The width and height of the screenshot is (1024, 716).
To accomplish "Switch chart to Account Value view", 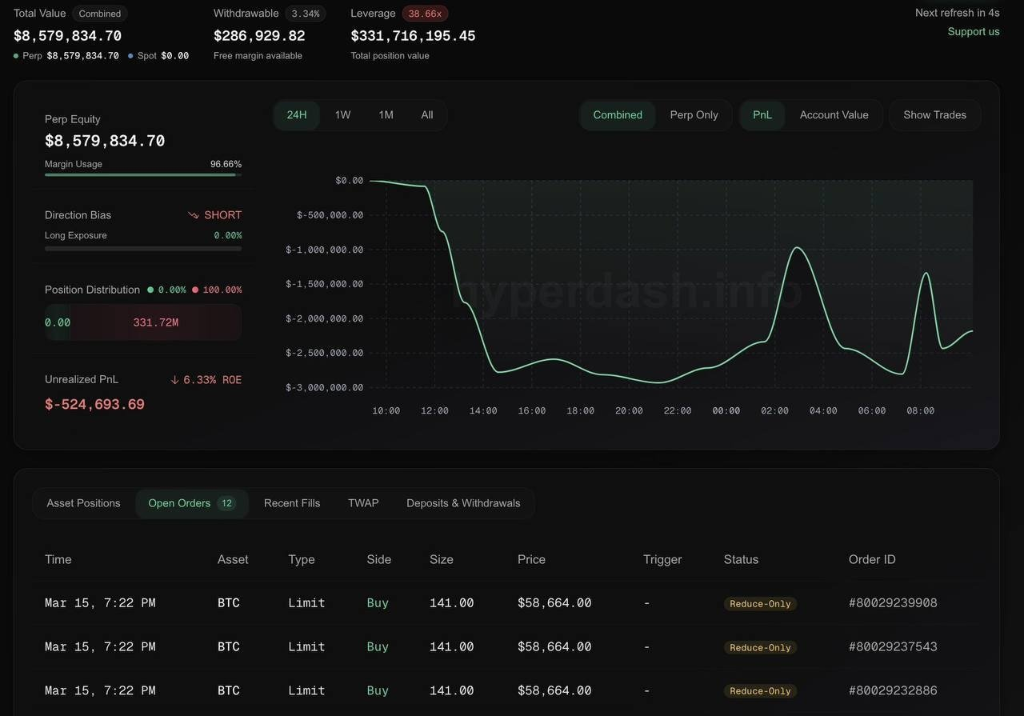I will pyautogui.click(x=834, y=115).
